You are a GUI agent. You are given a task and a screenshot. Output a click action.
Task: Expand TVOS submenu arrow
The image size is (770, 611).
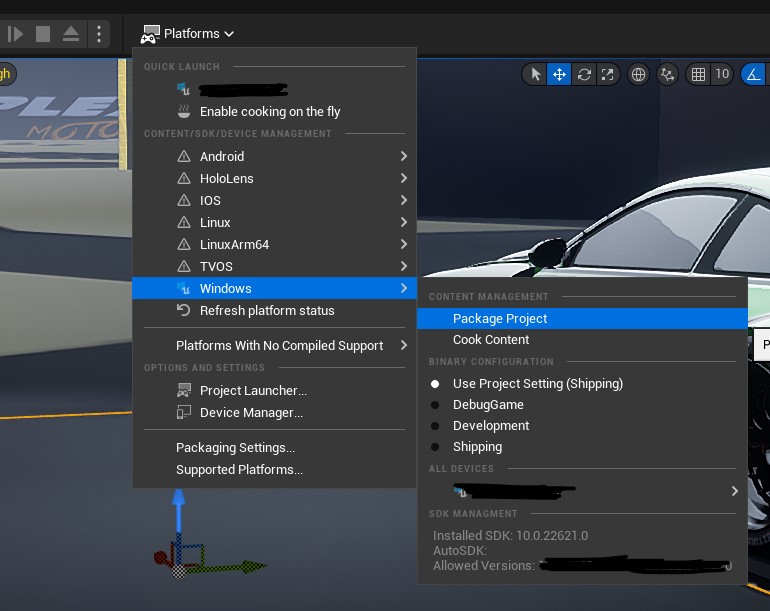point(404,266)
